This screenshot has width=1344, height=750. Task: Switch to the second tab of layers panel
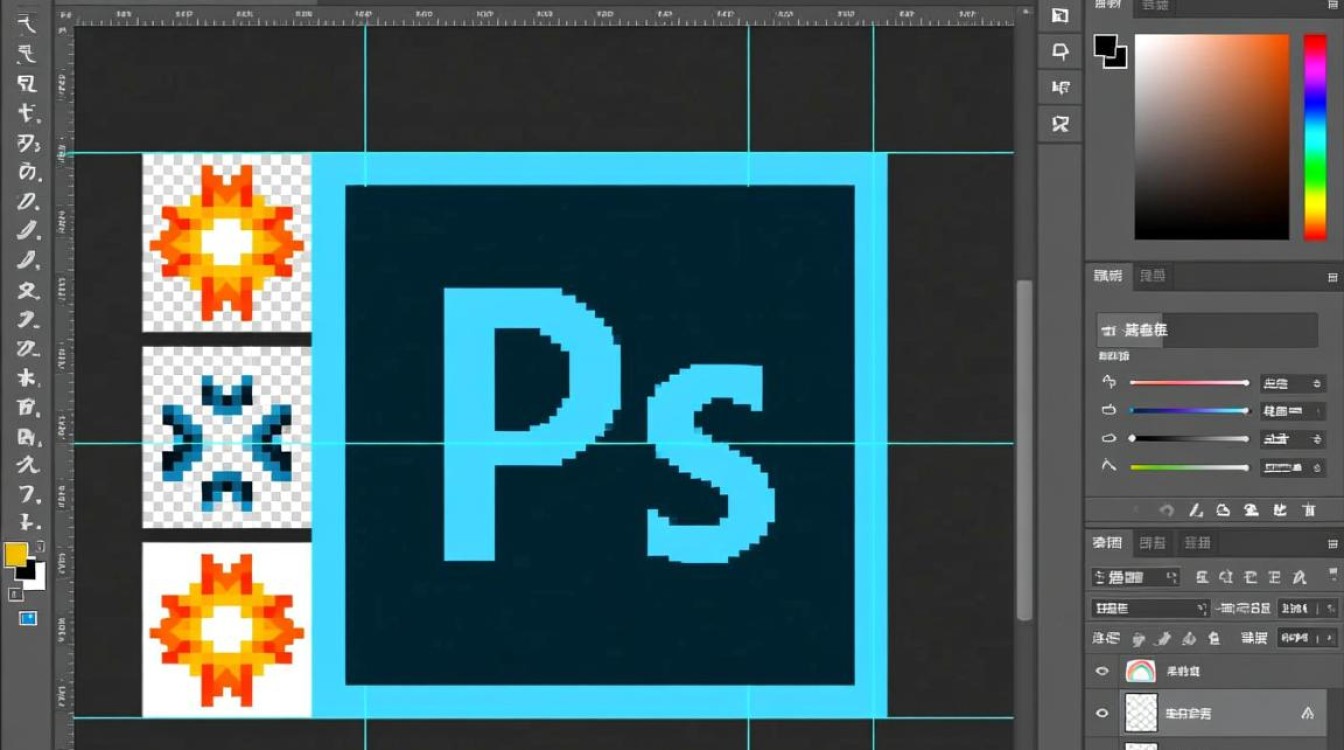point(1153,543)
